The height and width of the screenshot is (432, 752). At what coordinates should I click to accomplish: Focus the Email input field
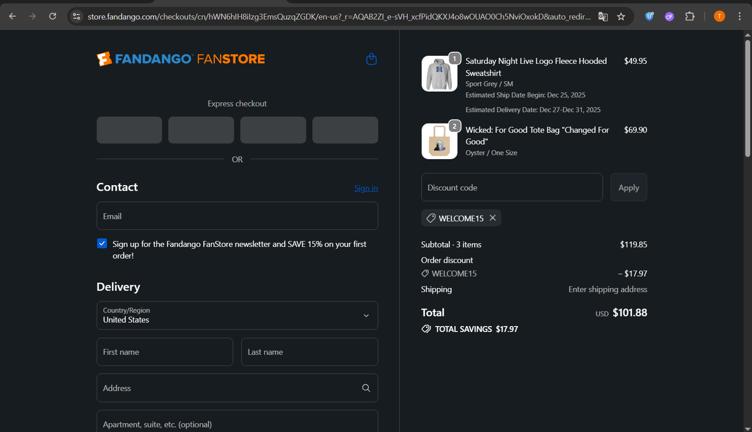click(237, 216)
